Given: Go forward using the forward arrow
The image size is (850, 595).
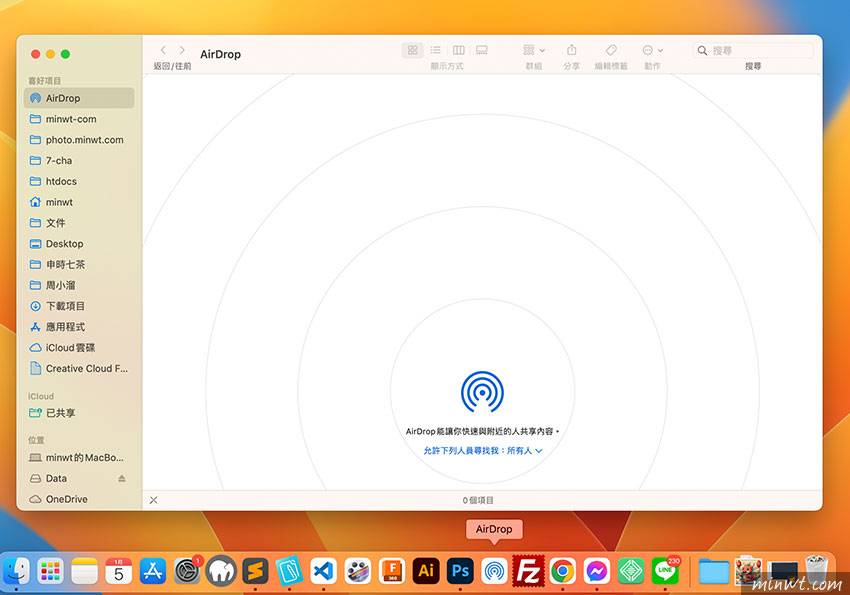Looking at the screenshot, I should tap(182, 50).
